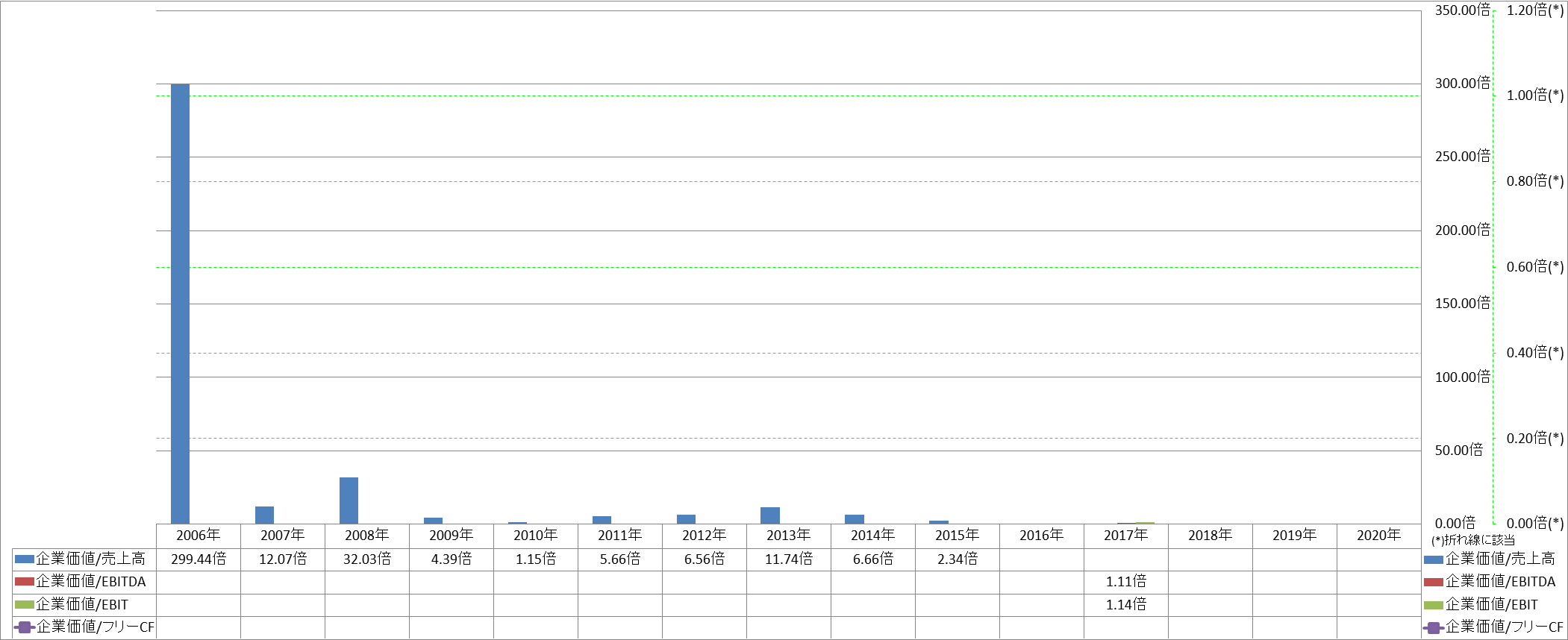The height and width of the screenshot is (640, 1568).
Task: Select the blue bar for 2013年
Action: click(770, 515)
